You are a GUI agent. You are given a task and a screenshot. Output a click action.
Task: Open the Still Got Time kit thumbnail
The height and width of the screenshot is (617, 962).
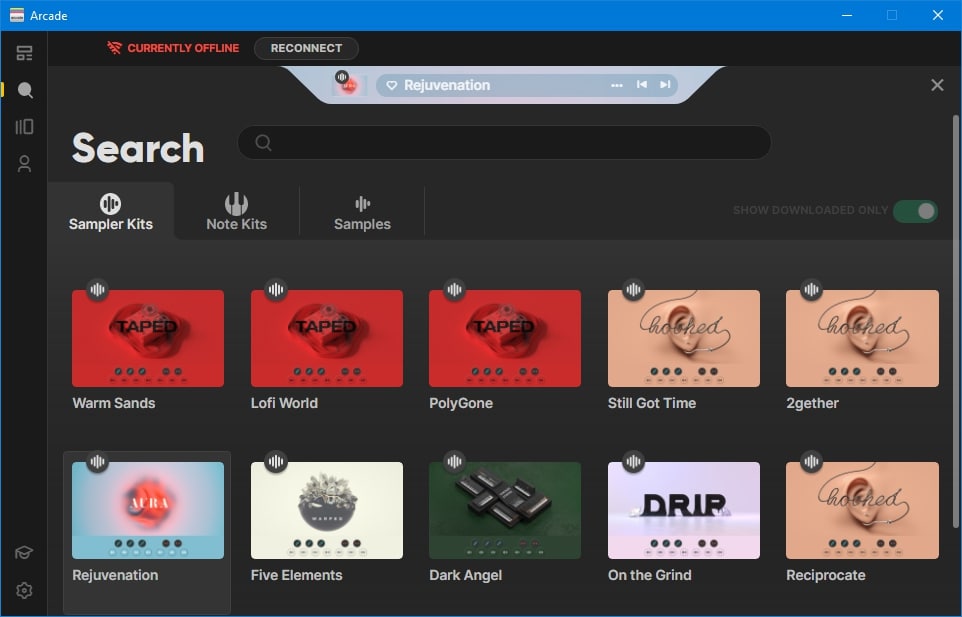tap(683, 339)
